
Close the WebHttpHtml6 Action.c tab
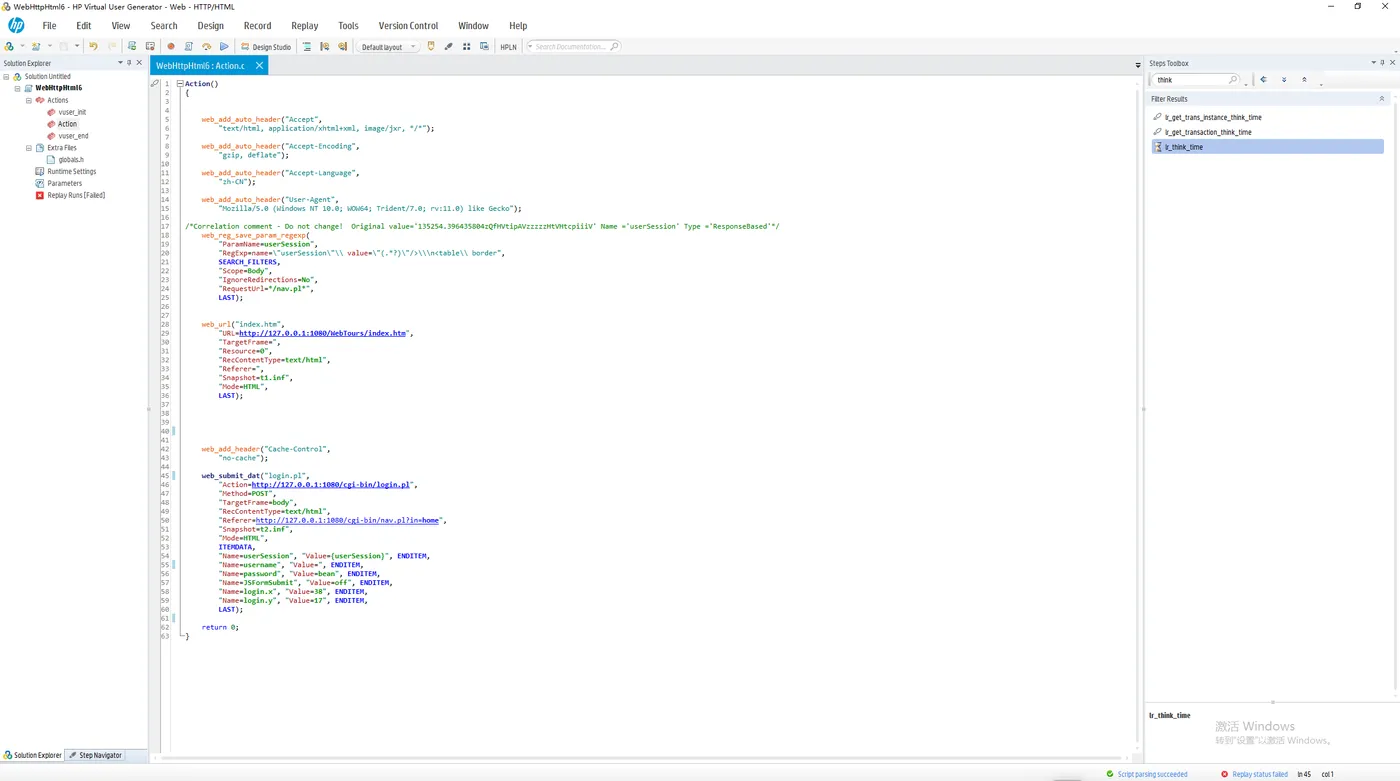tap(259, 65)
